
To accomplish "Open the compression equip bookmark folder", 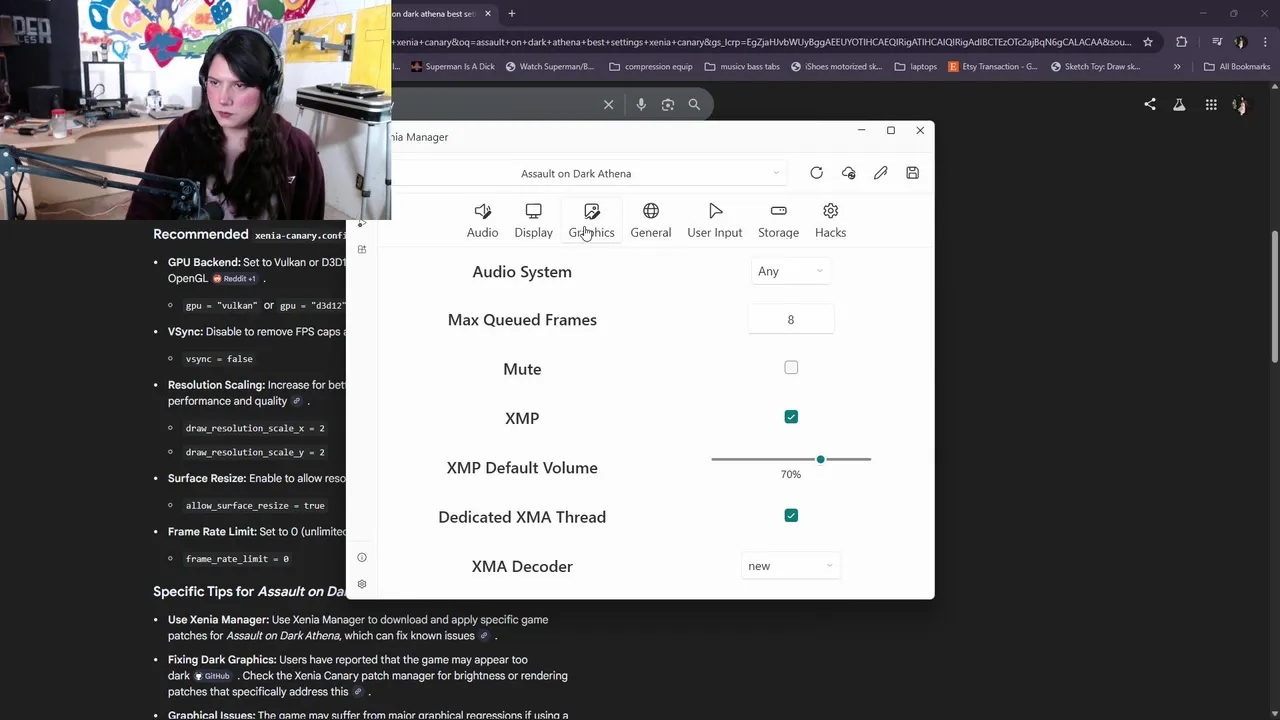I will pos(650,67).
